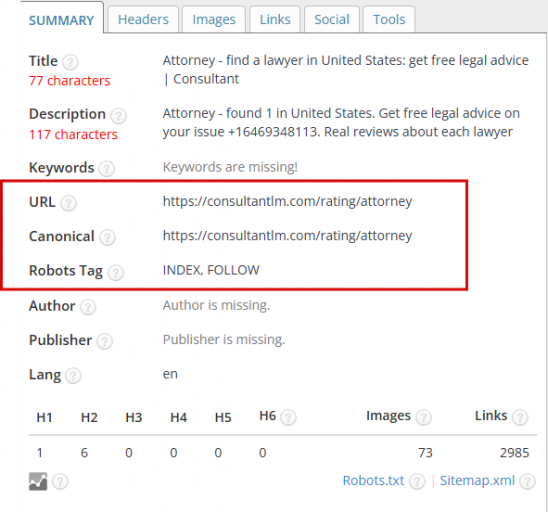This screenshot has width=548, height=512.
Task: Click the URL value consultantlm.com/rating/attorney
Action: pyautogui.click(x=287, y=202)
